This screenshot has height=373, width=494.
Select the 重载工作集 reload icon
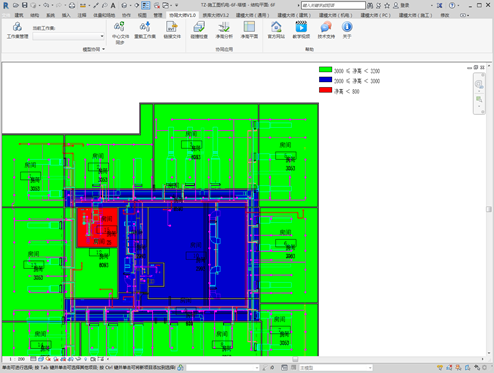click(145, 30)
